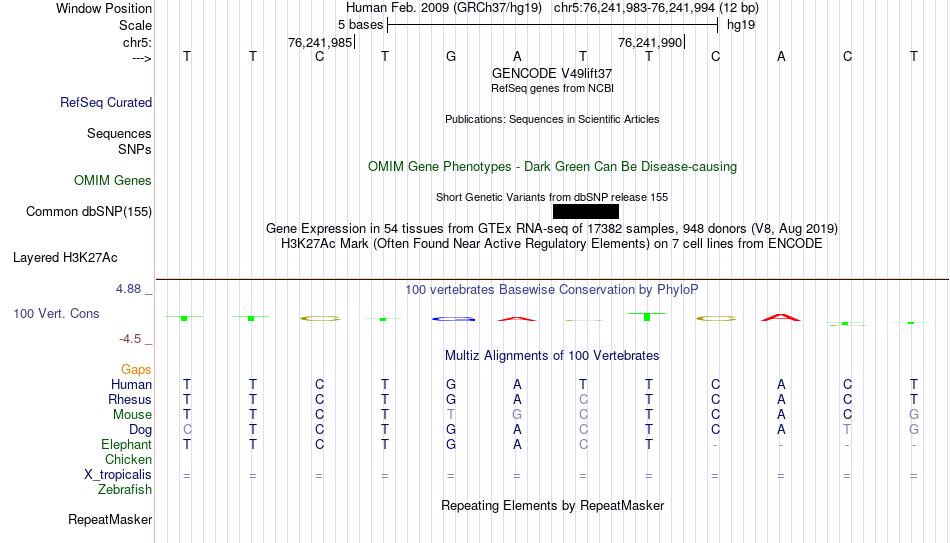Screen dimensions: 950x543
Task: Click the 76,241,985 coordinate marker
Action: 320,42
